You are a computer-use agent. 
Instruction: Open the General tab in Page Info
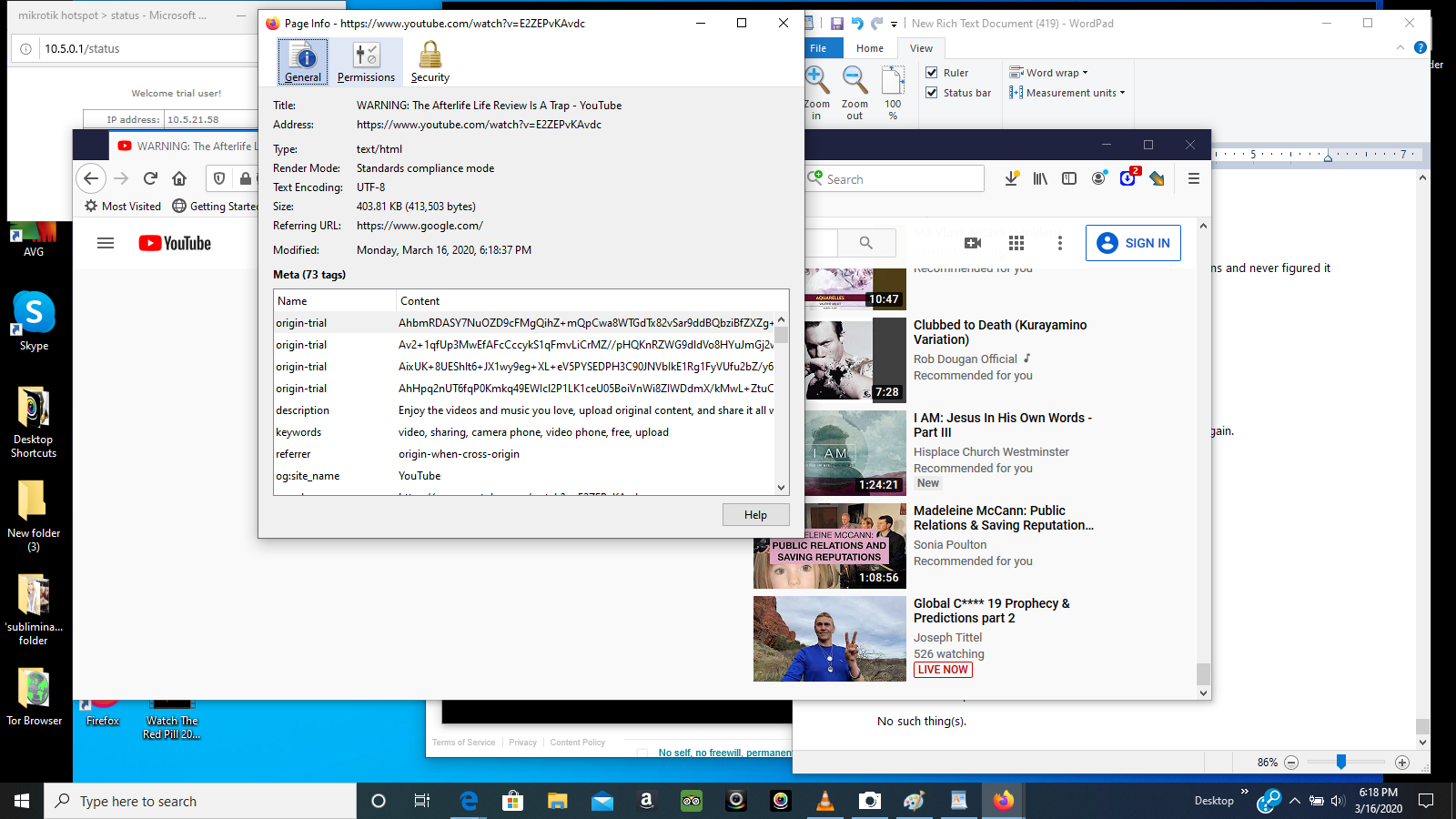(303, 62)
